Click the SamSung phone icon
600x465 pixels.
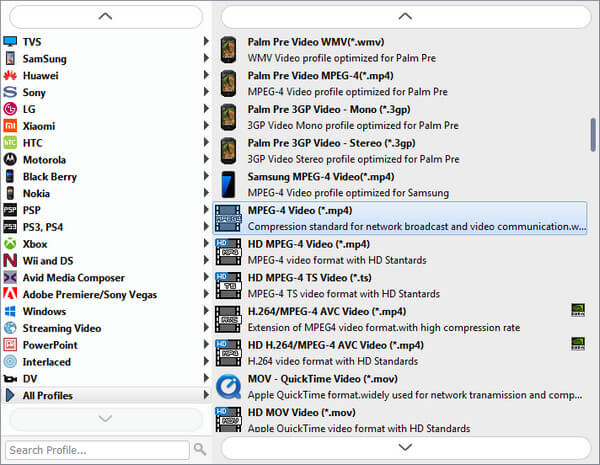click(10, 59)
